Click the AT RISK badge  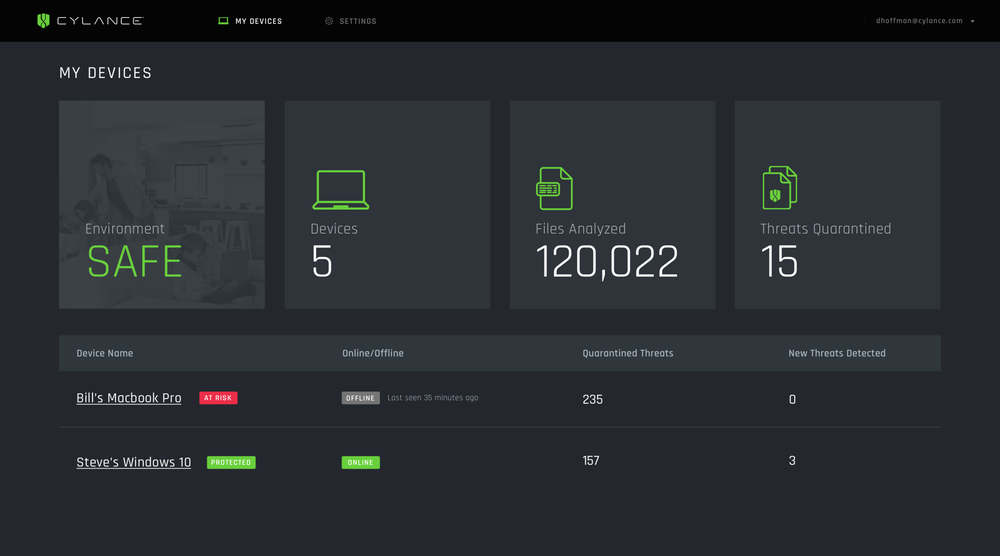pos(218,398)
